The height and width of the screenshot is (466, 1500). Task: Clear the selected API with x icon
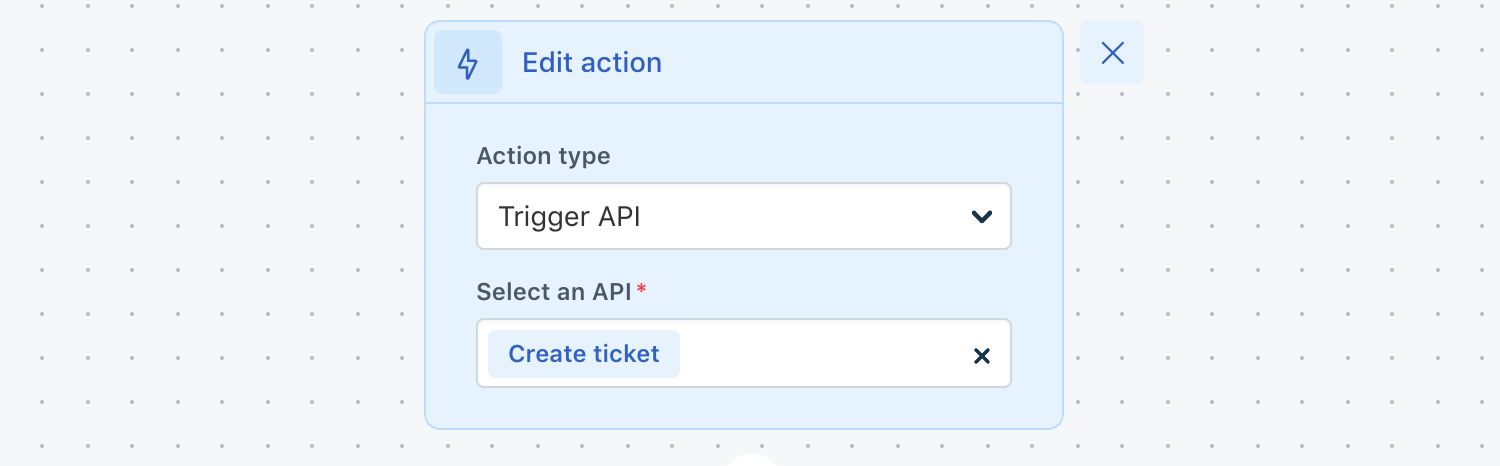point(982,355)
